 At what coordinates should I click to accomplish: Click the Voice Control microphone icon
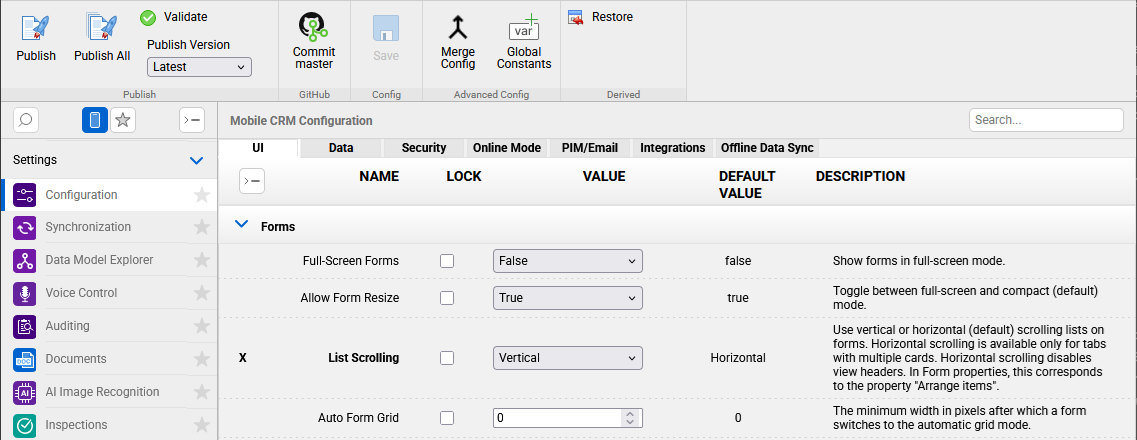[25, 294]
